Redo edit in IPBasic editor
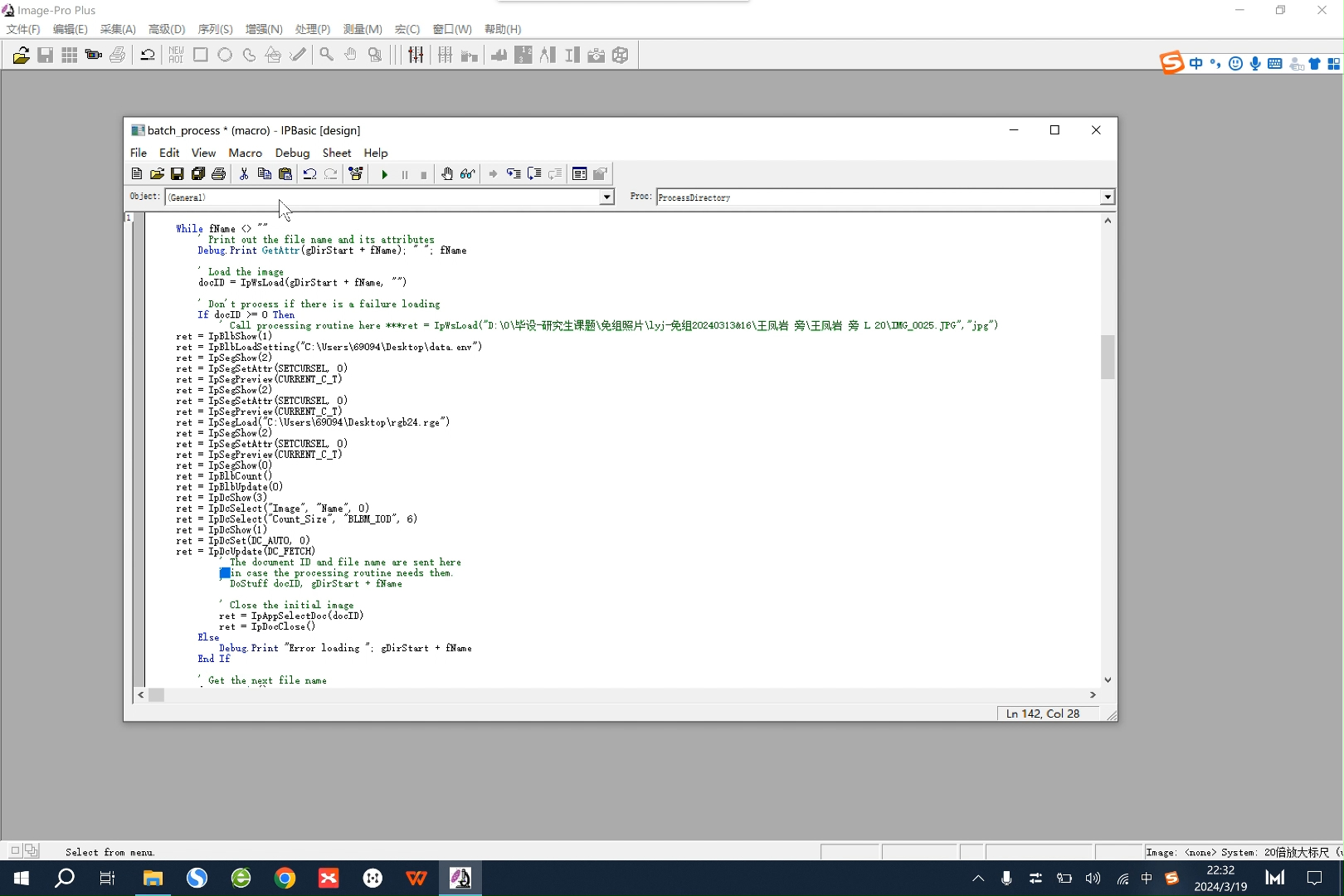 pyautogui.click(x=330, y=174)
